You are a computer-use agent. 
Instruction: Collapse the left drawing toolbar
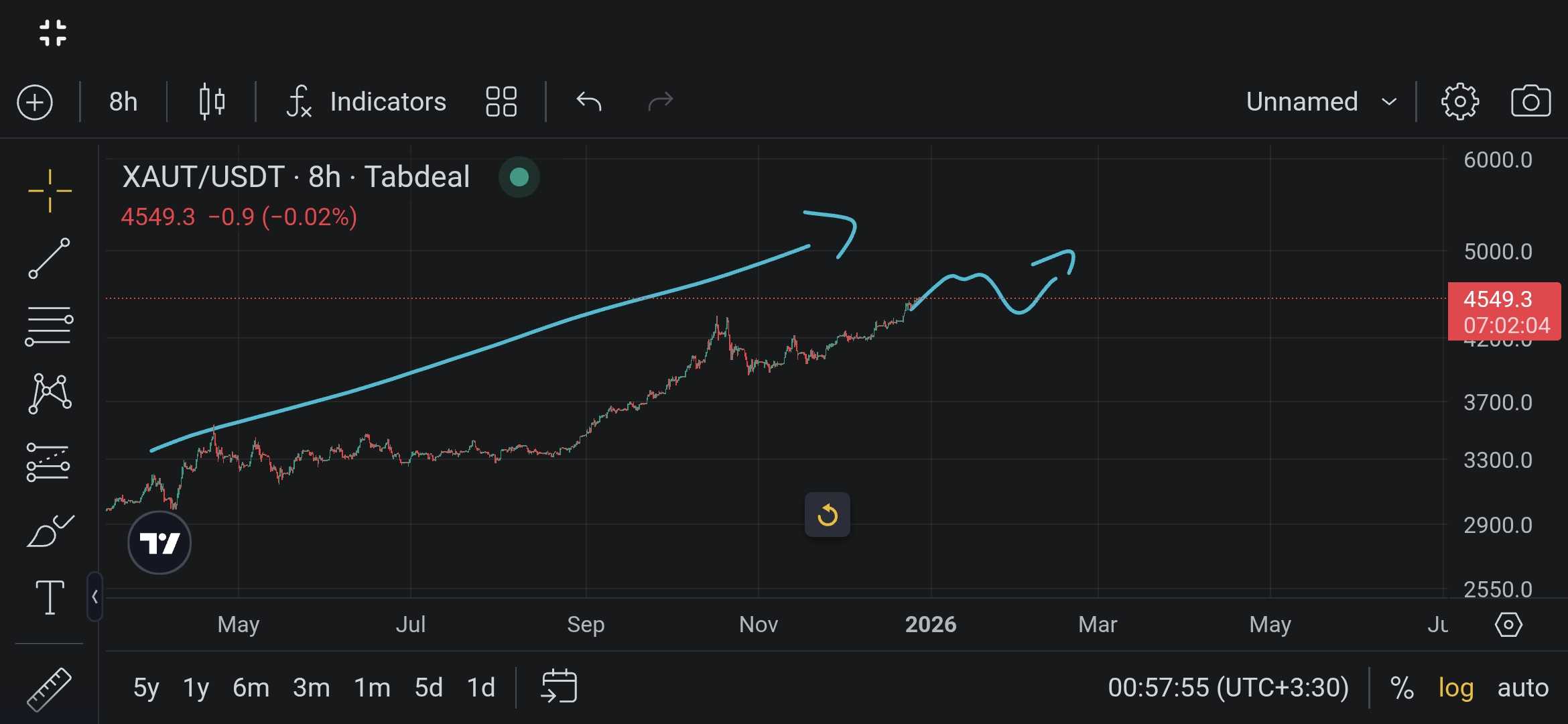click(94, 597)
